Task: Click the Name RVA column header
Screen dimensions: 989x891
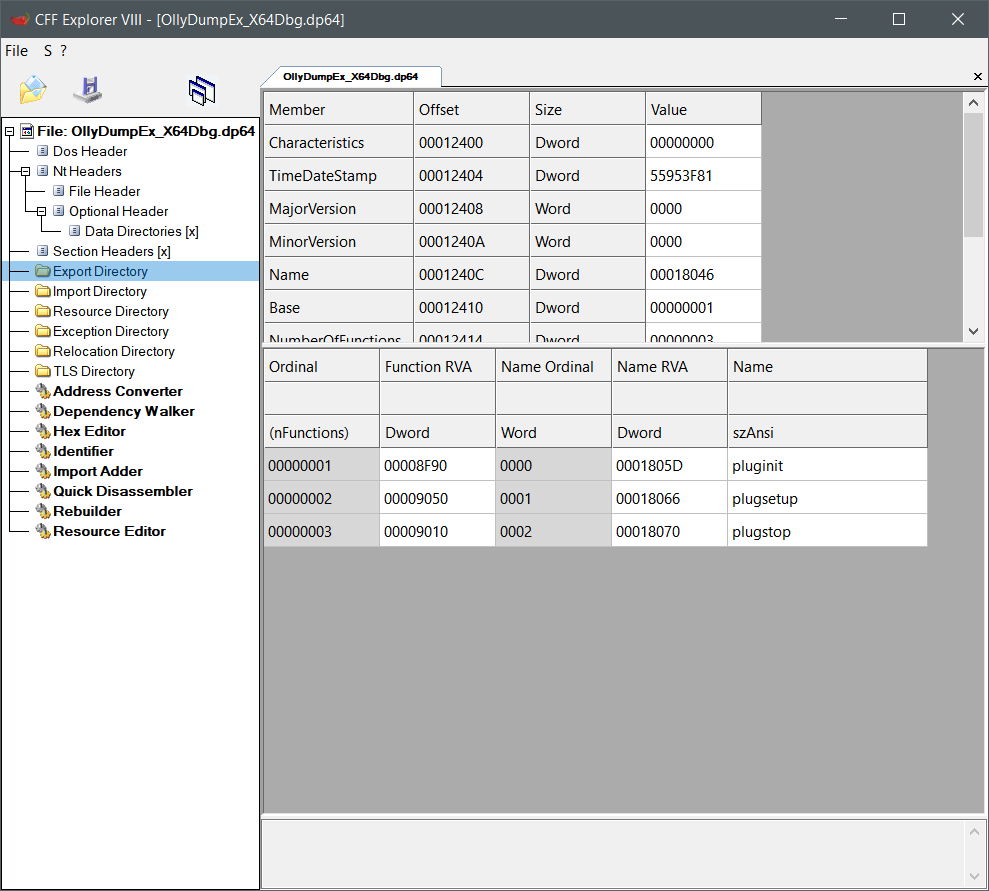Action: [669, 367]
